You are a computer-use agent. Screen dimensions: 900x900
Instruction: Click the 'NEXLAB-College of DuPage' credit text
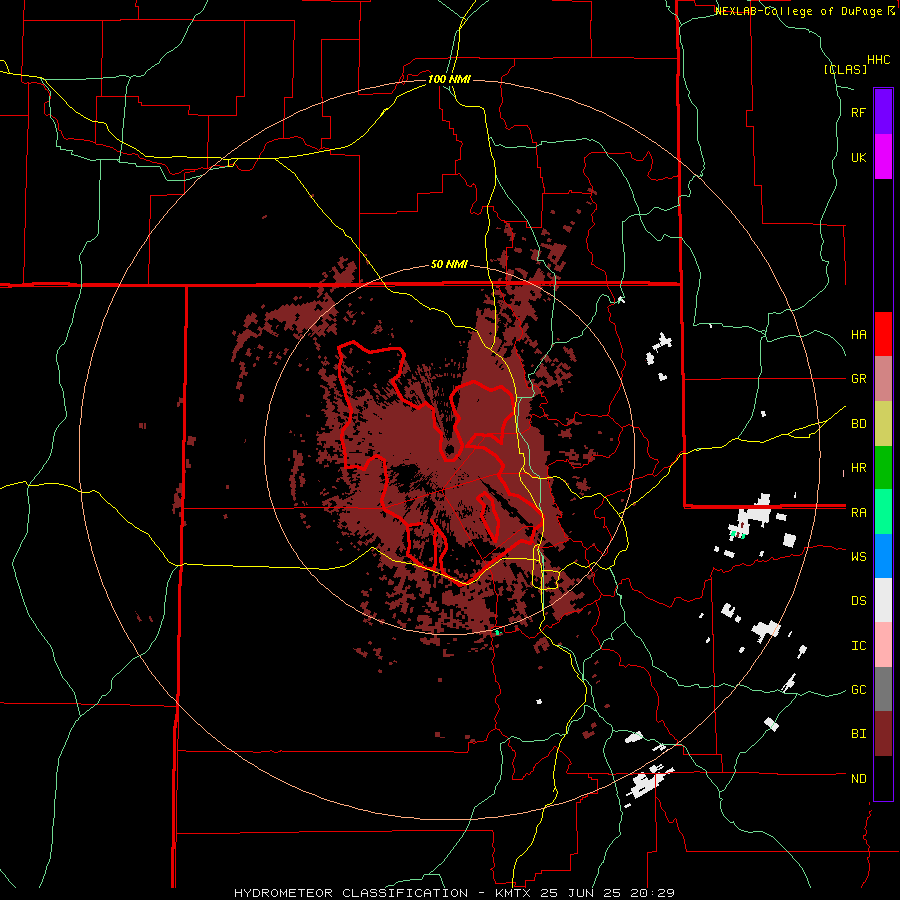(800, 11)
